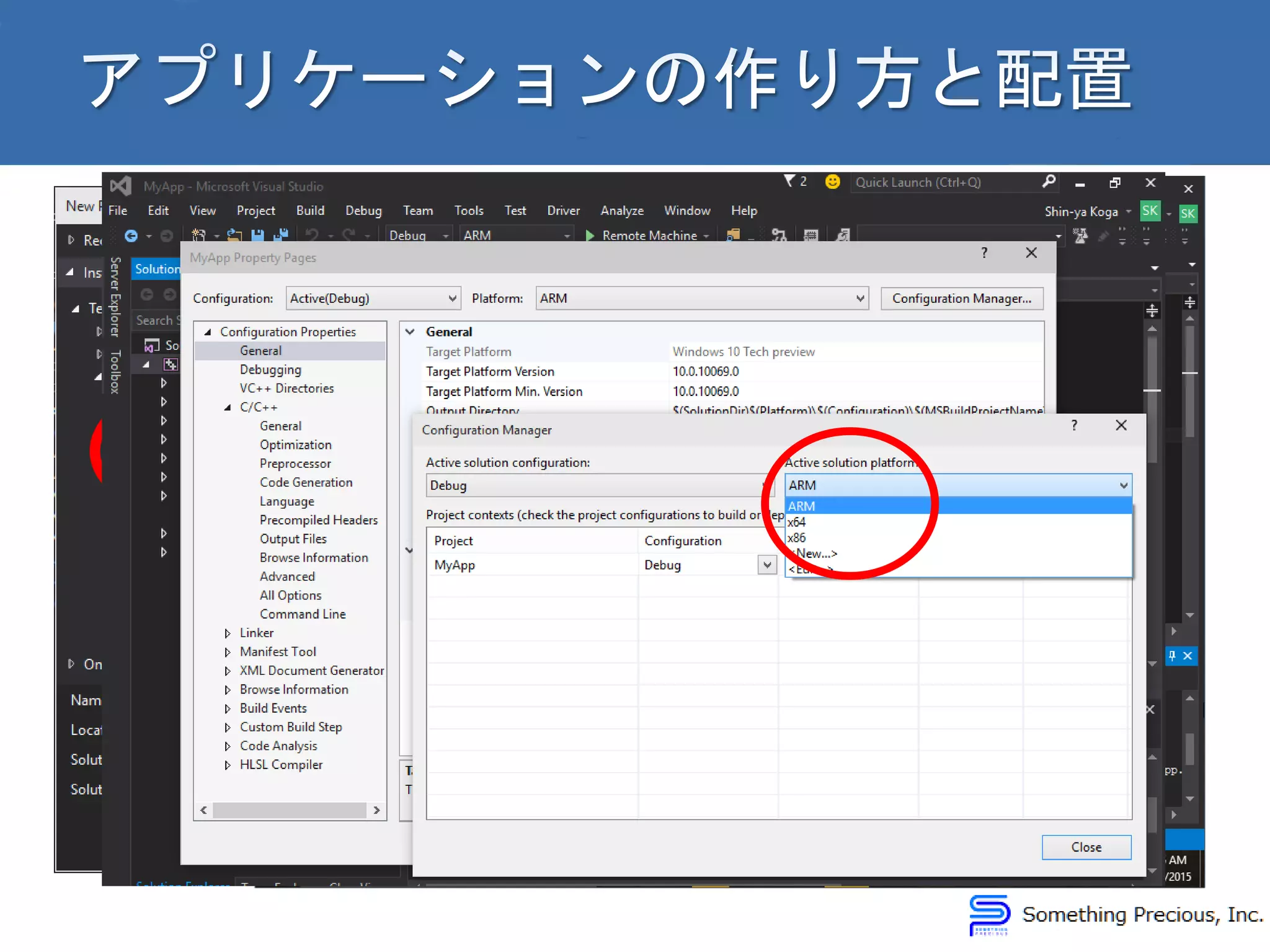Viewport: 1270px width, 952px height.
Task: Click the Target Platform Version value 10.0.10069.0
Action: [706, 371]
